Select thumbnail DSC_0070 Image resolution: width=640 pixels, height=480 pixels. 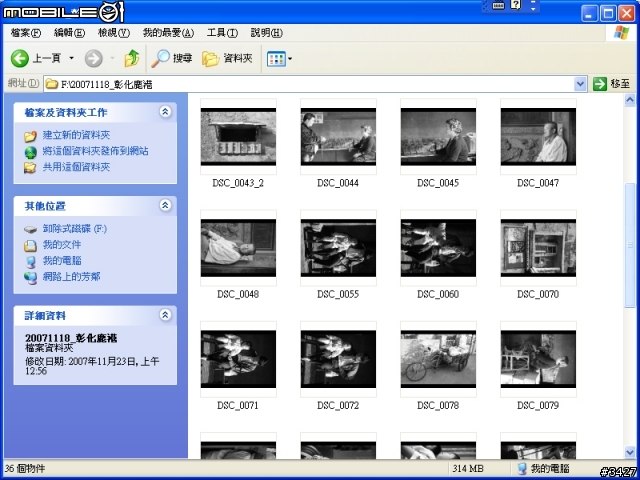538,248
